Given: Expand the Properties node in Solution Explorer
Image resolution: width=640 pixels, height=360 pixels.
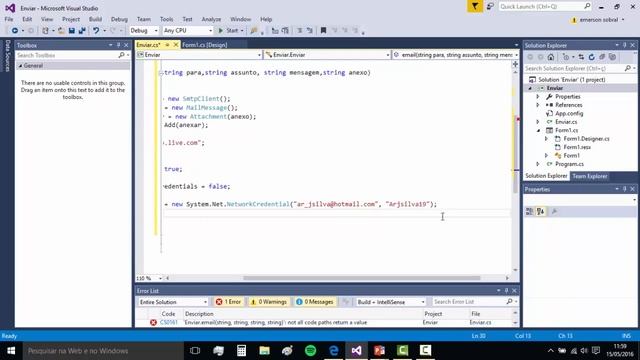Looking at the screenshot, I should [x=538, y=97].
